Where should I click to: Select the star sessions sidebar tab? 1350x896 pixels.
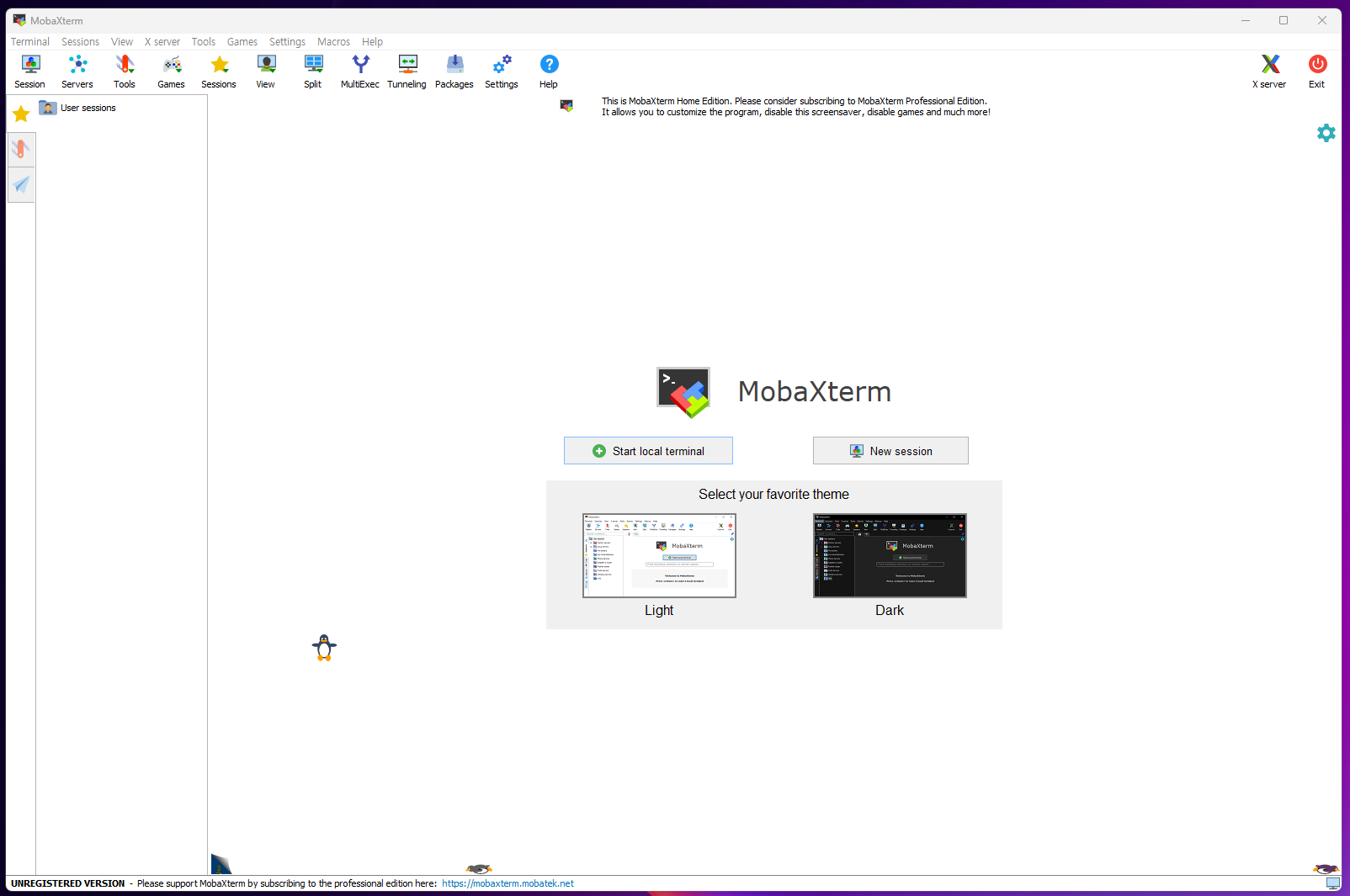click(x=21, y=114)
